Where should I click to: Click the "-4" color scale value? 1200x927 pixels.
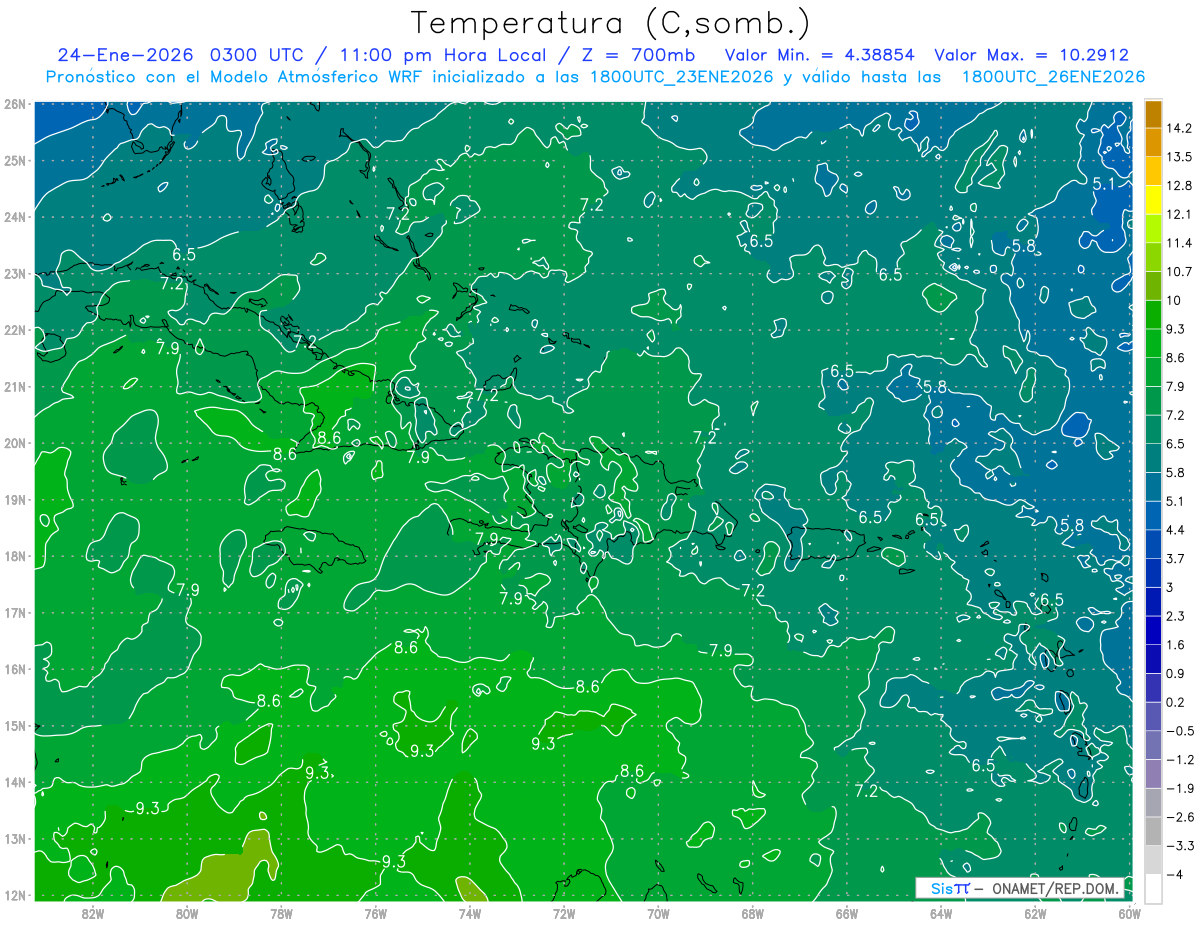pyautogui.click(x=1176, y=875)
